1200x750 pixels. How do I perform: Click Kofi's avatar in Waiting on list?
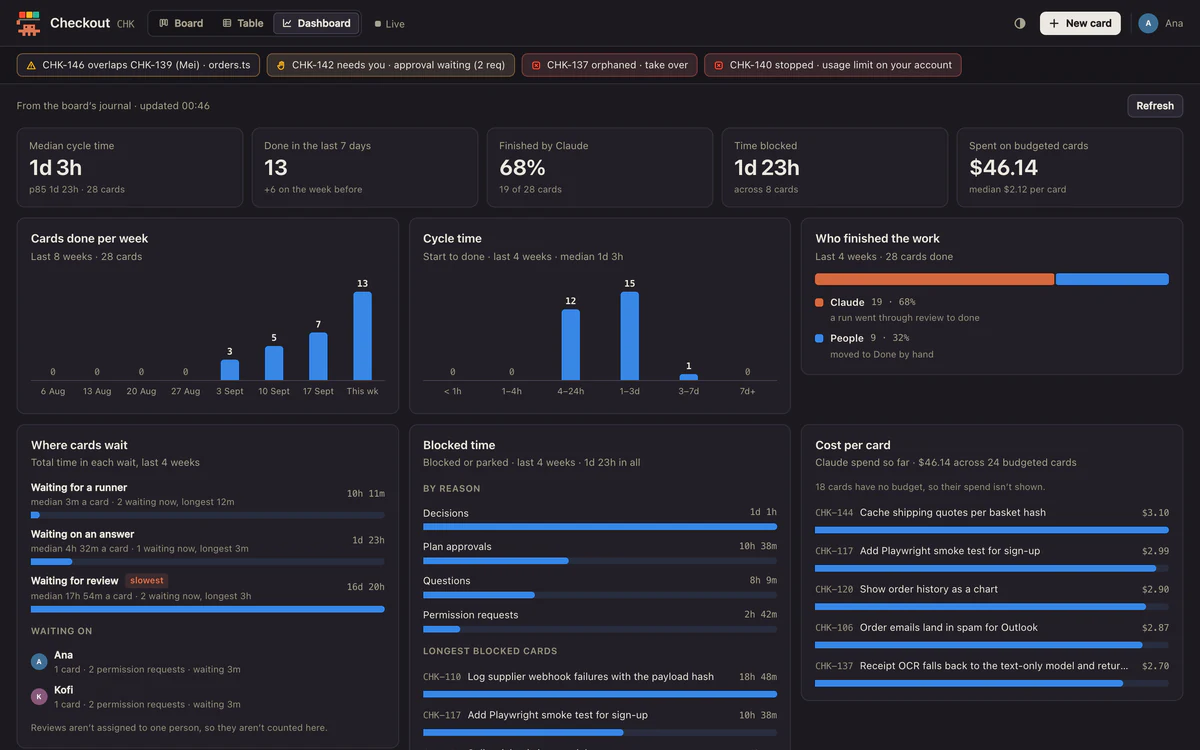(39, 696)
